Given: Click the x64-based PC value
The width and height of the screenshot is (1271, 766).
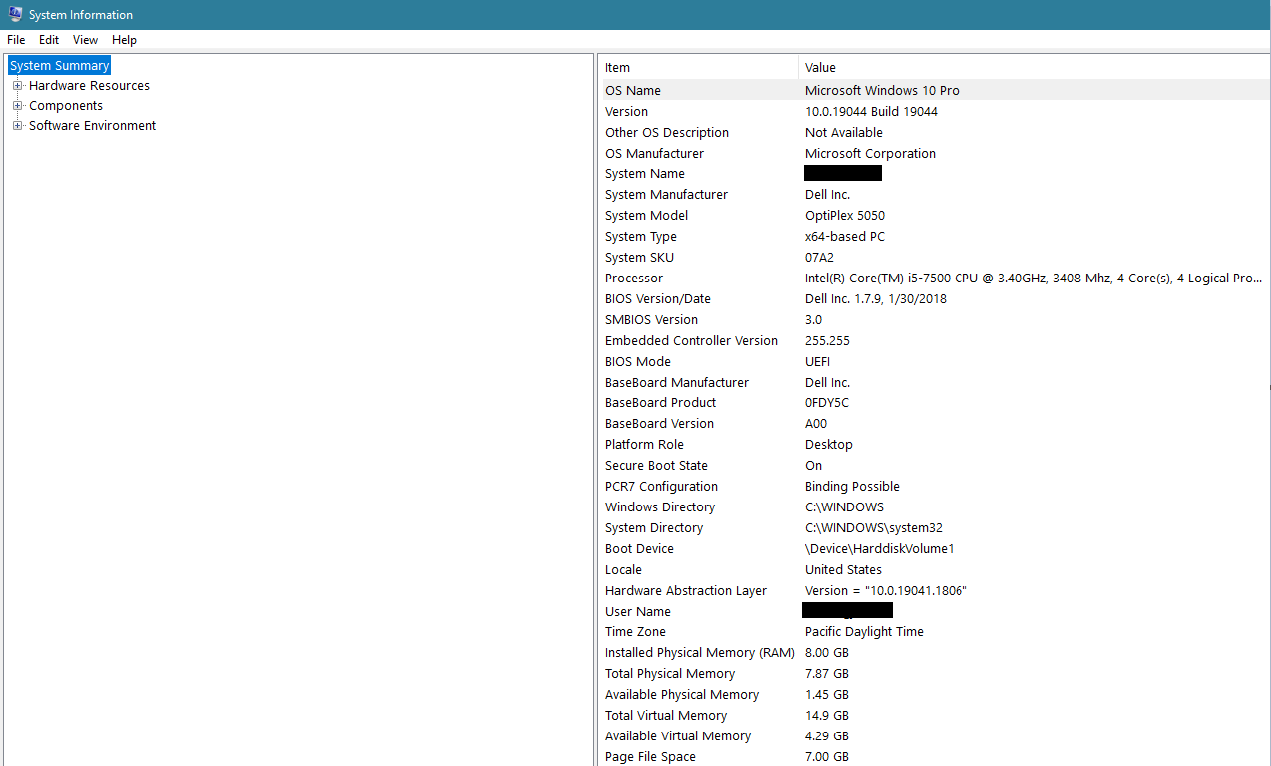Looking at the screenshot, I should pos(845,237).
